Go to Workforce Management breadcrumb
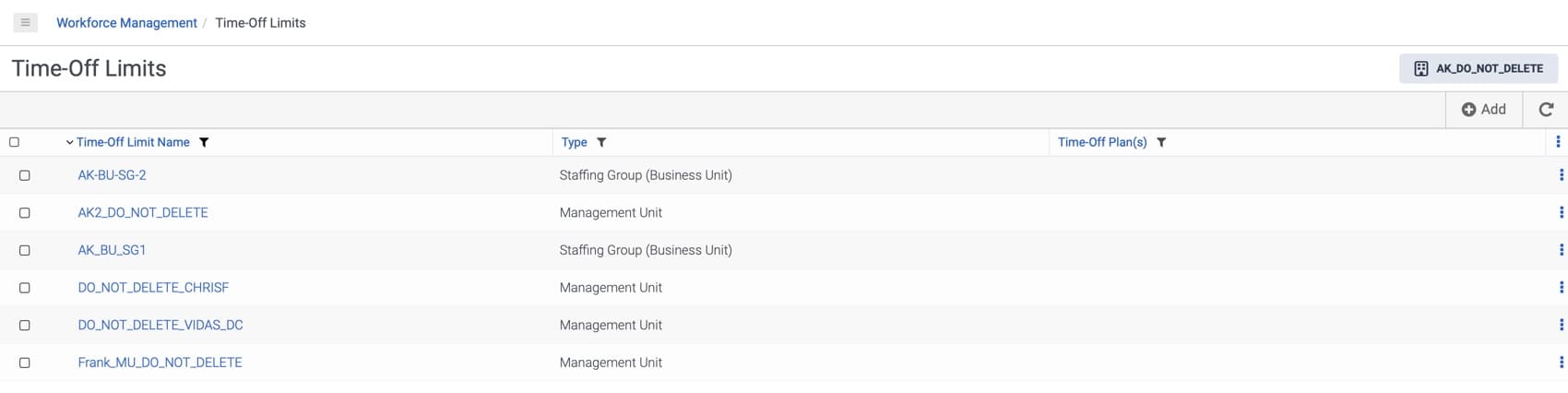1568x393 pixels. point(126,22)
